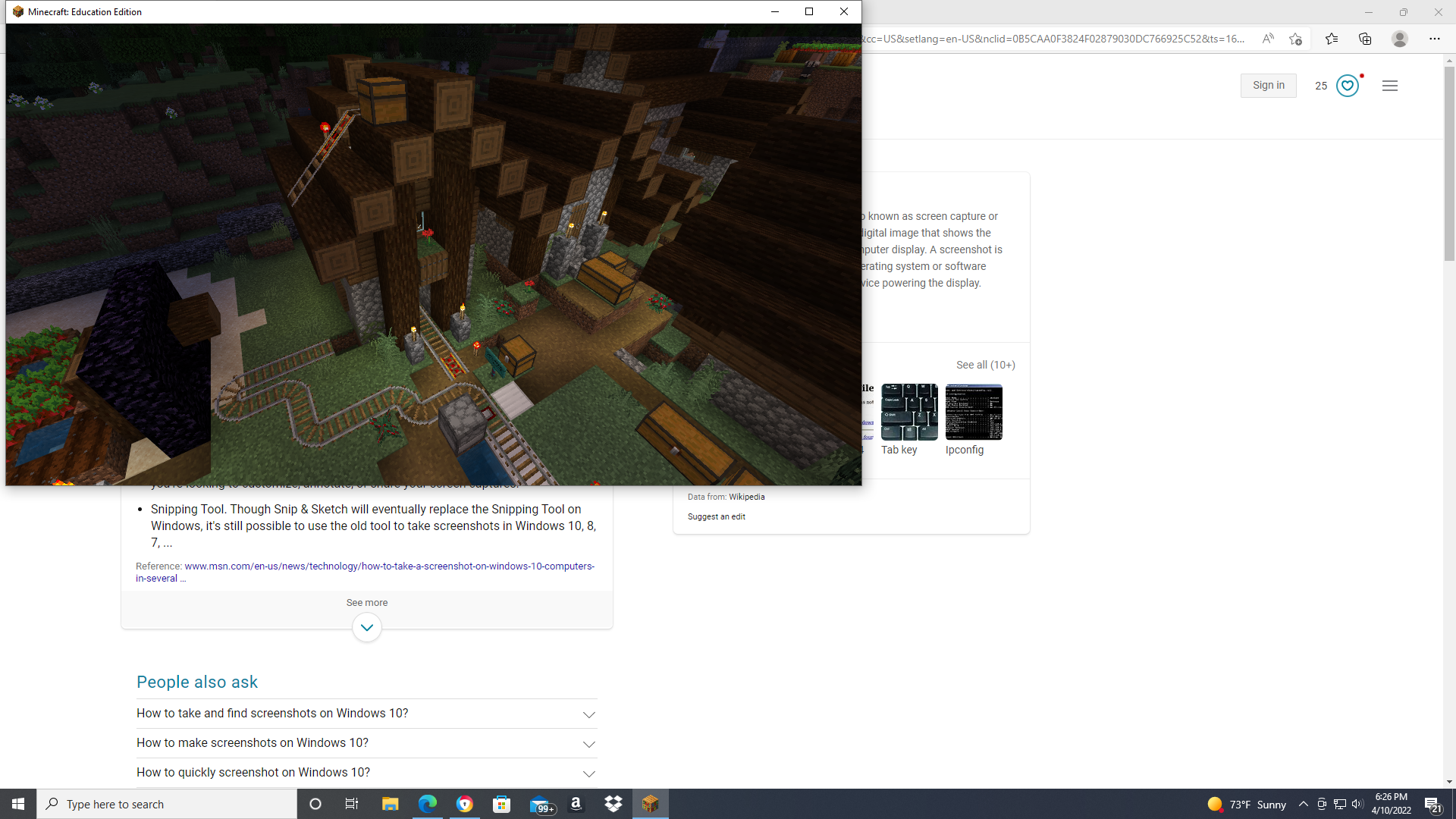
Task: Click the taskbar search box
Action: click(167, 804)
